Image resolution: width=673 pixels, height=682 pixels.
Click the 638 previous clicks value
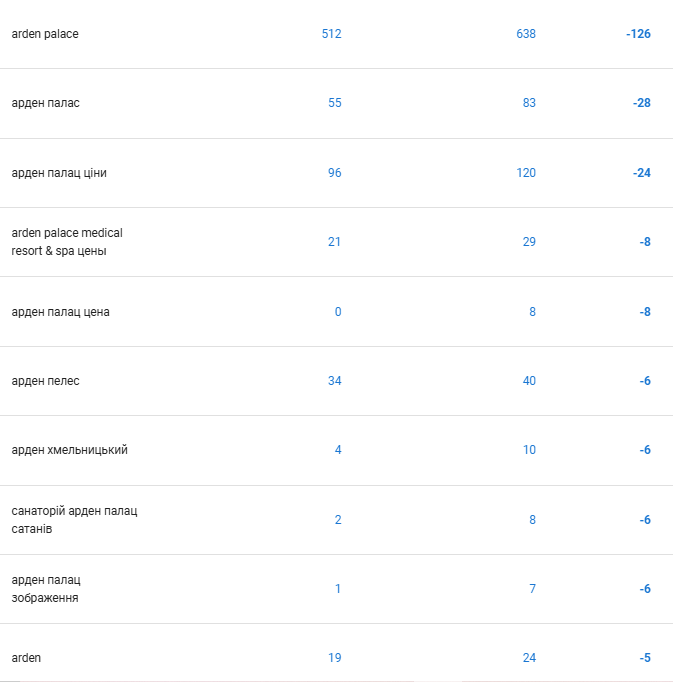tap(526, 34)
